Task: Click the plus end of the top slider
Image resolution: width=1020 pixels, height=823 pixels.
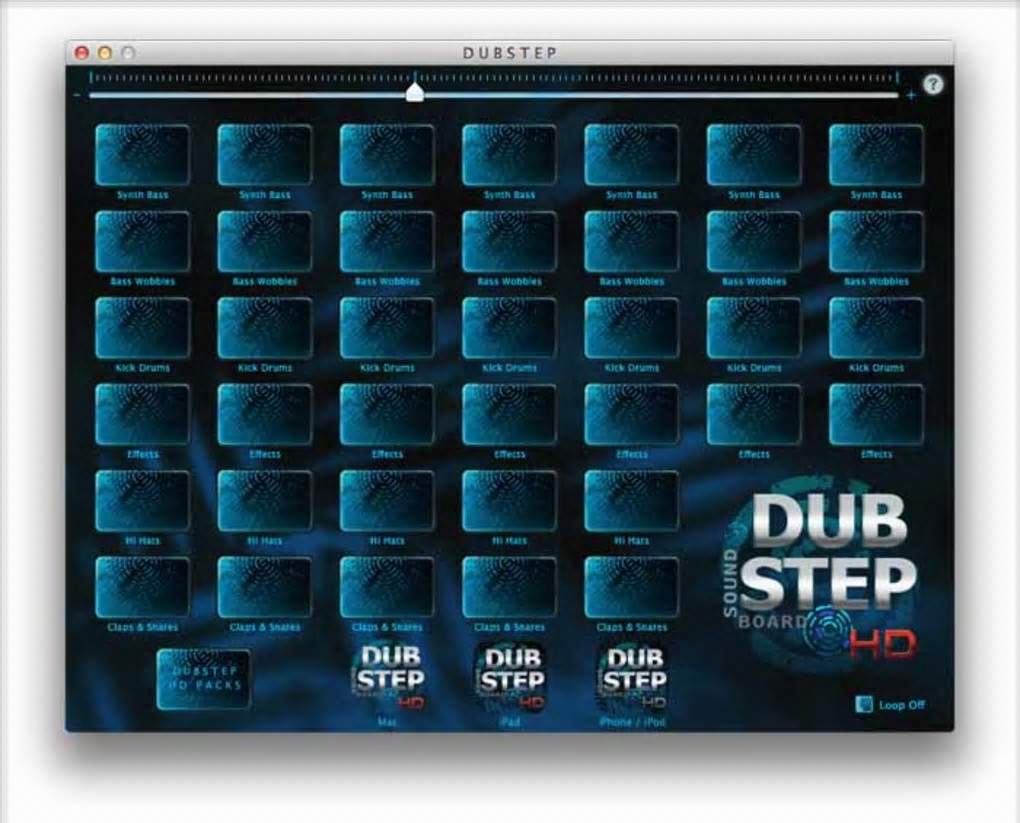Action: (911, 96)
